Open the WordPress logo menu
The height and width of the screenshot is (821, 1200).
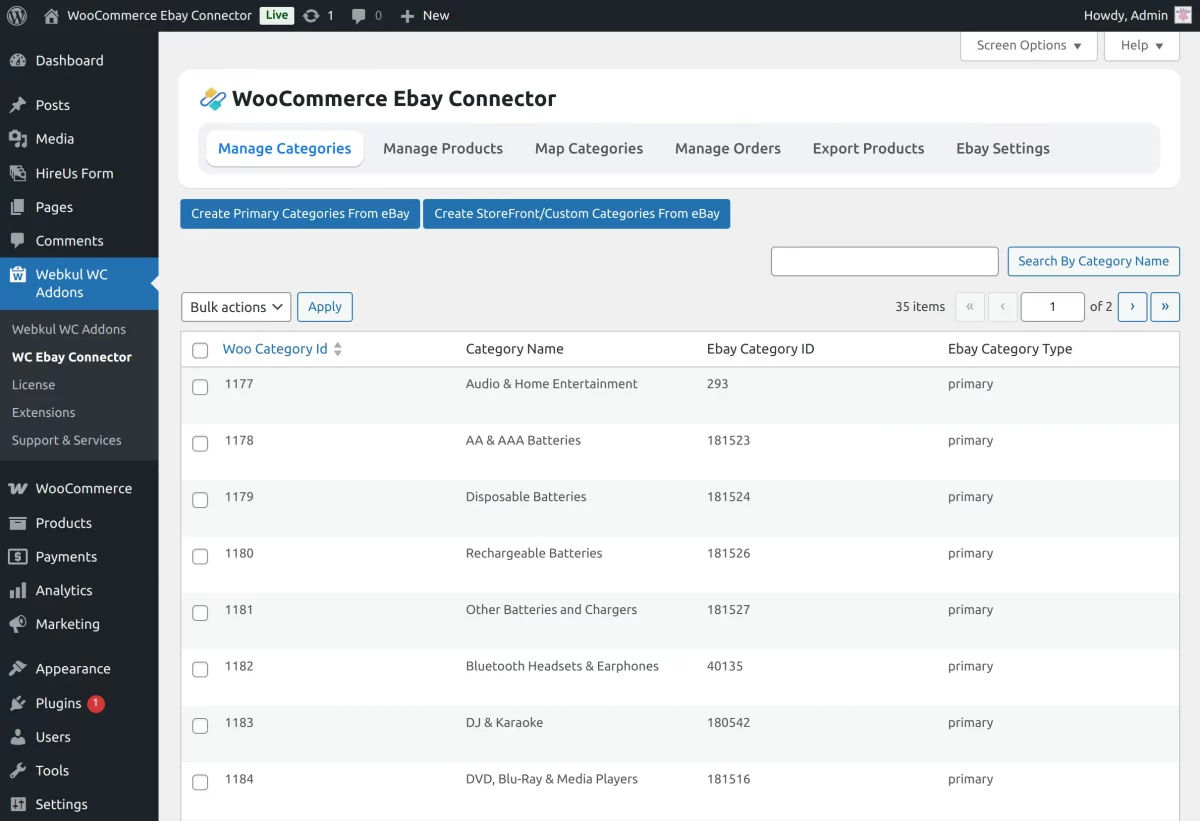click(x=17, y=15)
